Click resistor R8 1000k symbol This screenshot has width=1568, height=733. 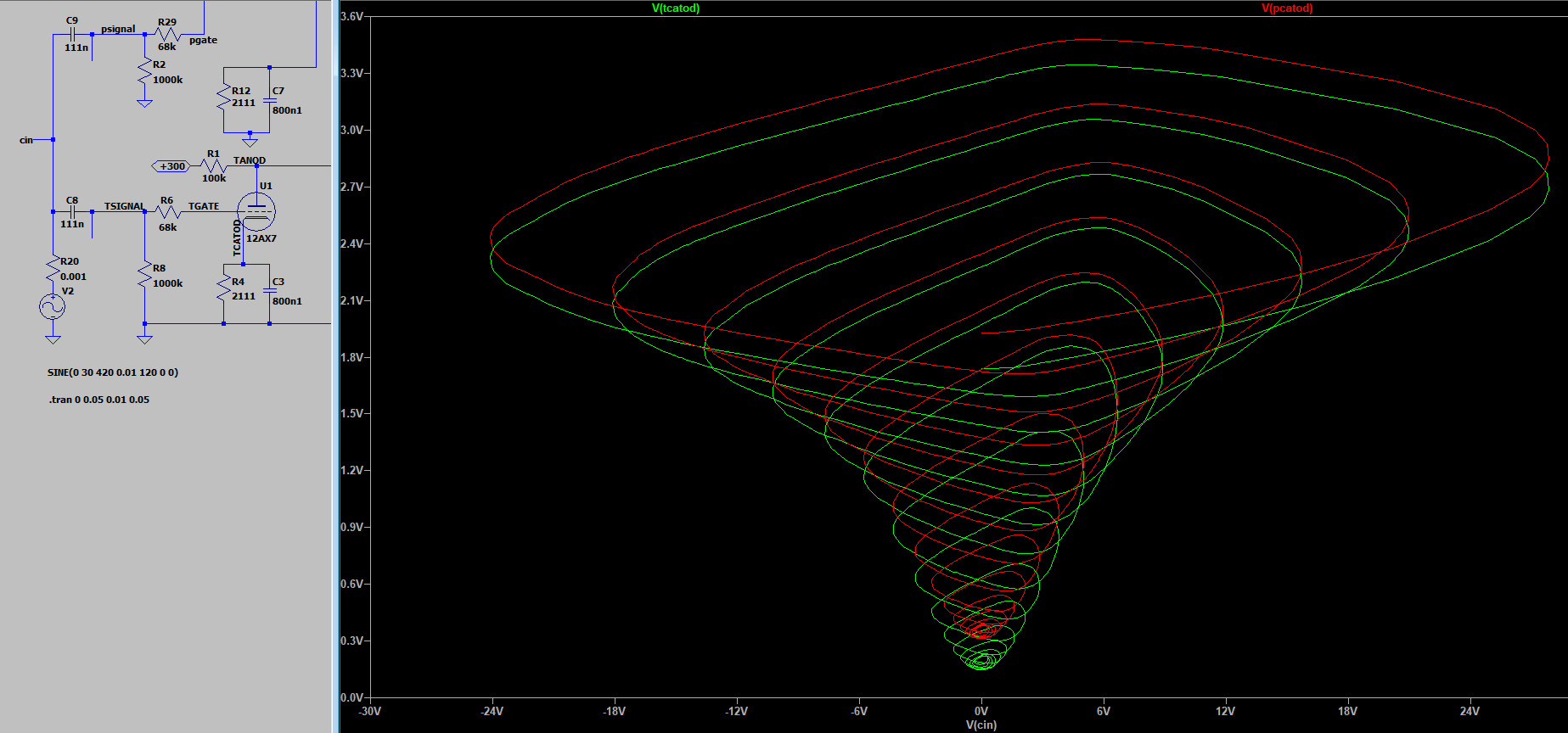[x=145, y=277]
